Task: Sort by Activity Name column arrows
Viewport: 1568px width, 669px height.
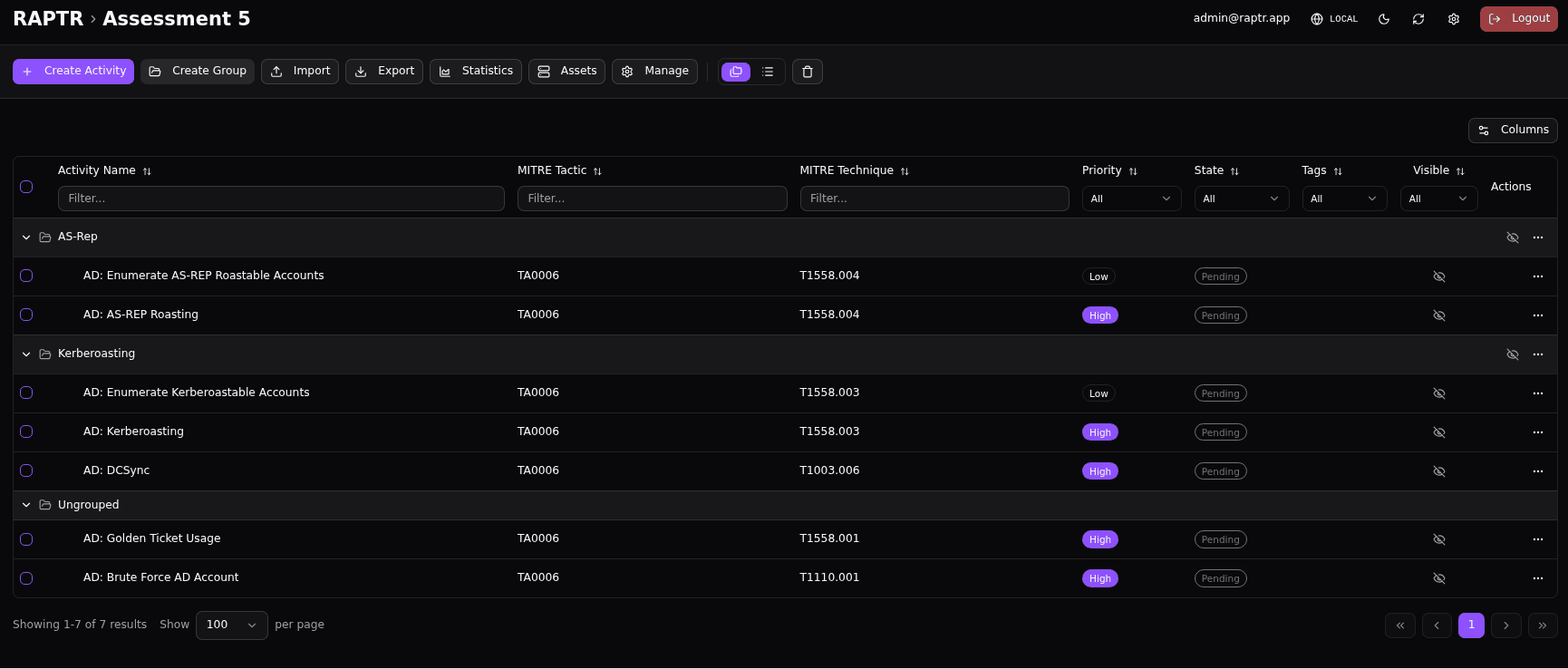Action: pyautogui.click(x=147, y=171)
